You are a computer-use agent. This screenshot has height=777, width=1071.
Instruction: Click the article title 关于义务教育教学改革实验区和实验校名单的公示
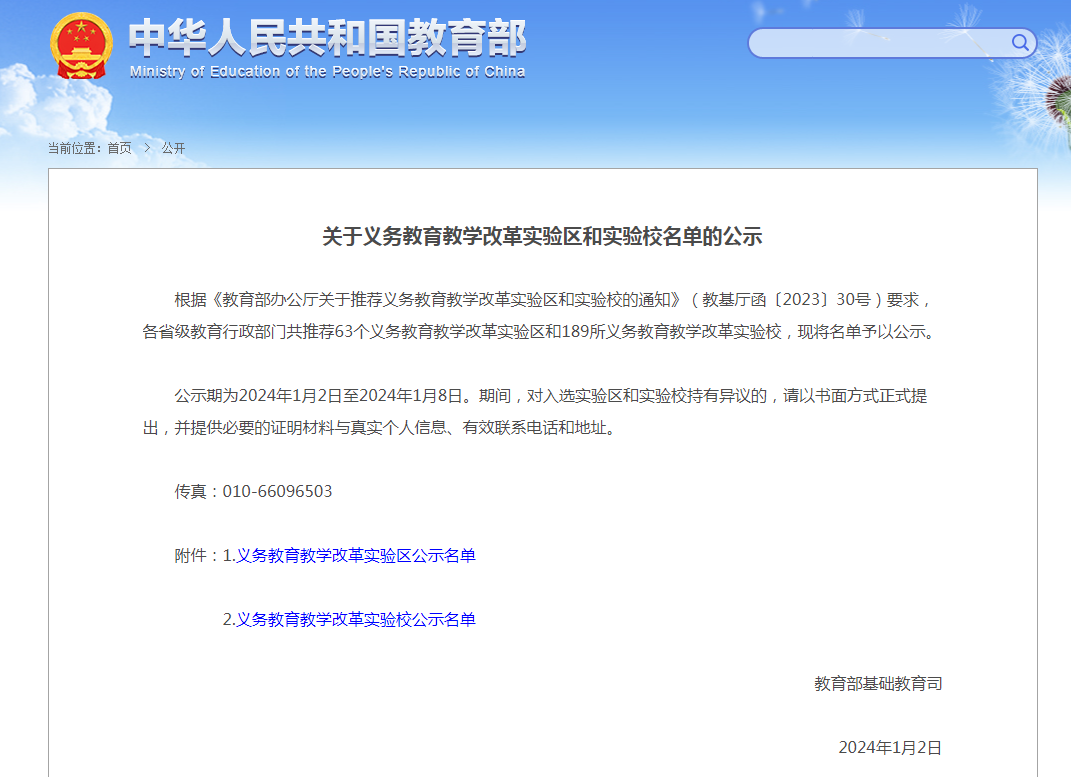(x=542, y=237)
